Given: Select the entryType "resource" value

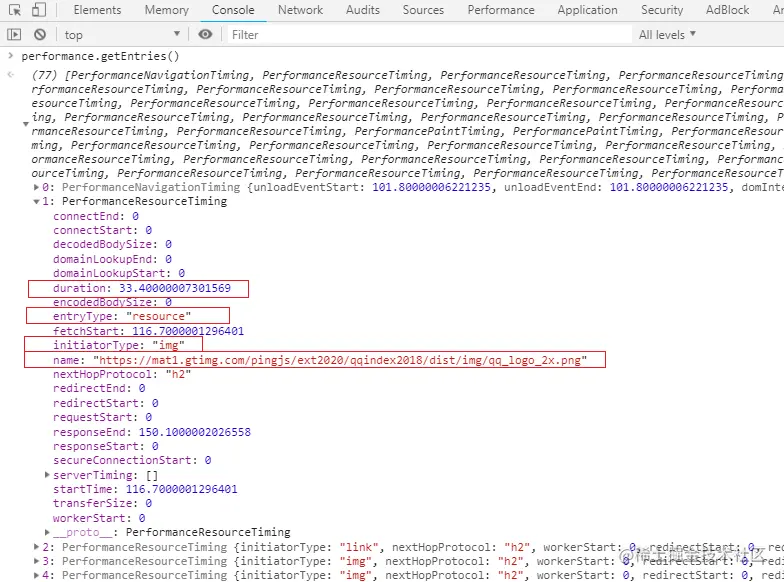Looking at the screenshot, I should [158, 316].
